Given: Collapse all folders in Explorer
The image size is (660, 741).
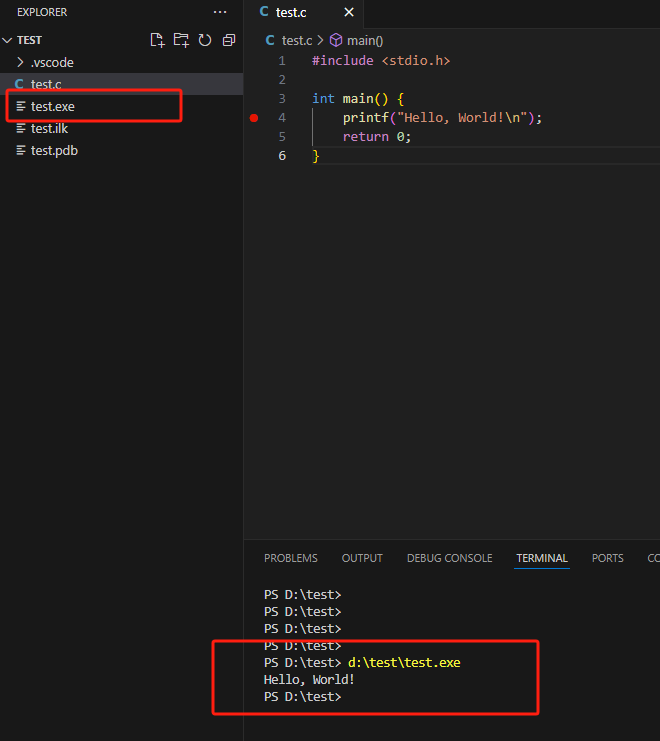Looking at the screenshot, I should pyautogui.click(x=229, y=40).
